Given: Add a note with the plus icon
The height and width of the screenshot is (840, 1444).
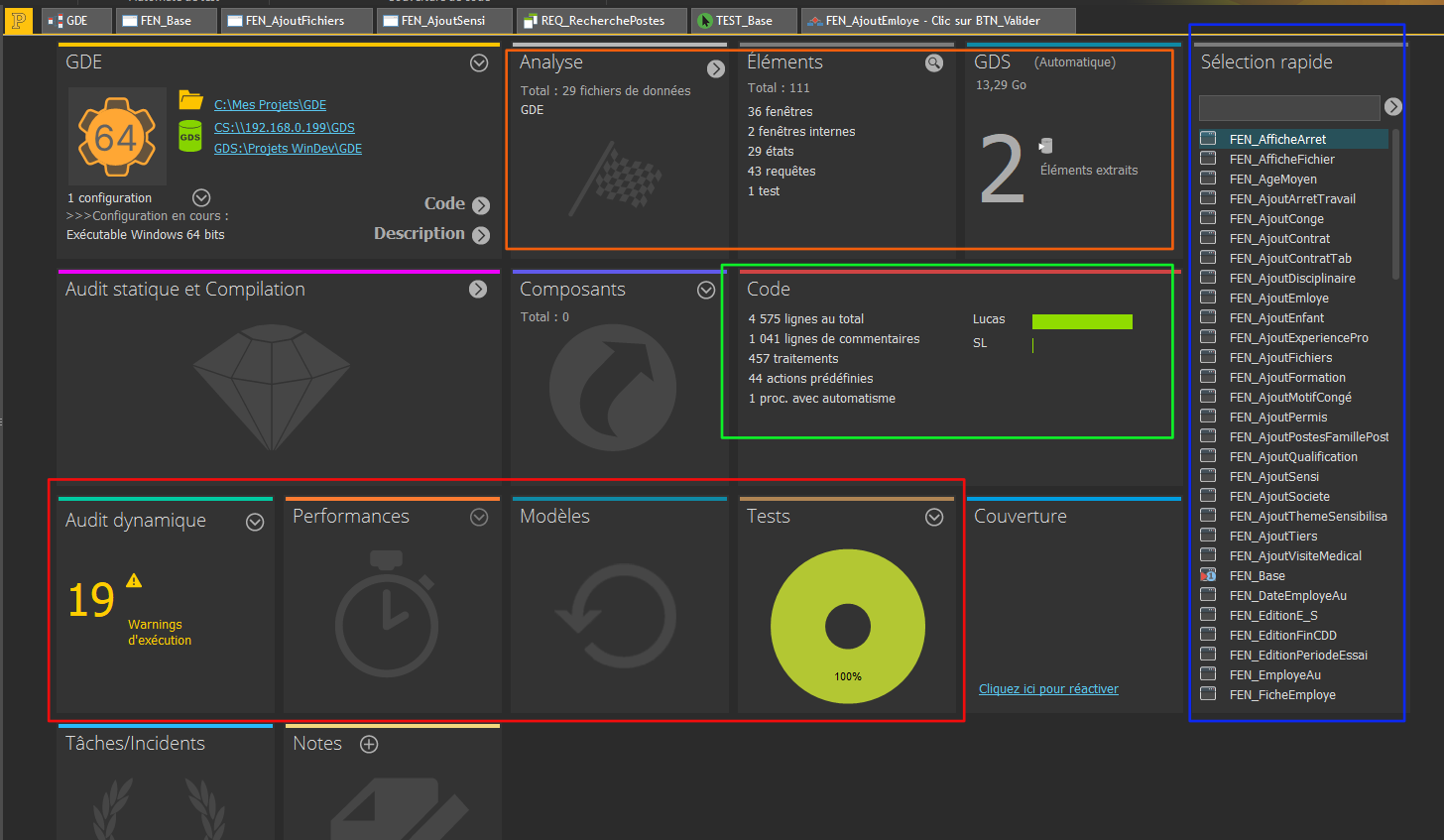Looking at the screenshot, I should click(369, 744).
